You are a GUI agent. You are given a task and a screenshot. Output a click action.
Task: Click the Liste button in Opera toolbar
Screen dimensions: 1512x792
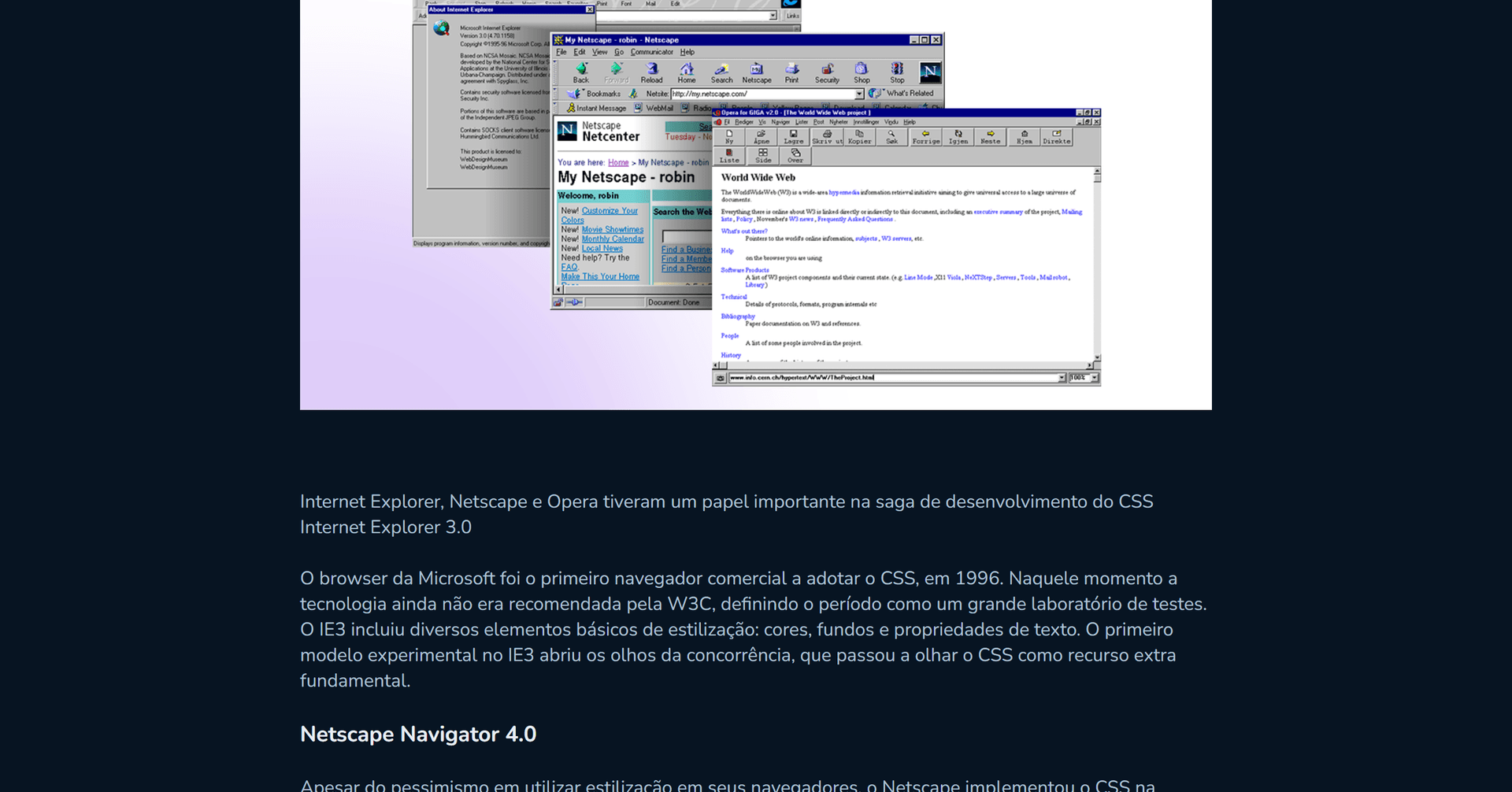[x=729, y=156]
